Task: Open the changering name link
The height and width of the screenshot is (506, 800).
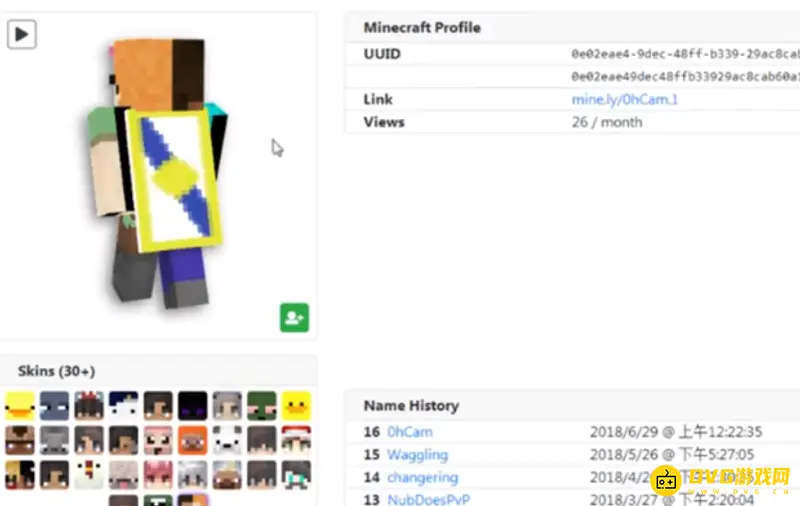Action: (x=422, y=478)
